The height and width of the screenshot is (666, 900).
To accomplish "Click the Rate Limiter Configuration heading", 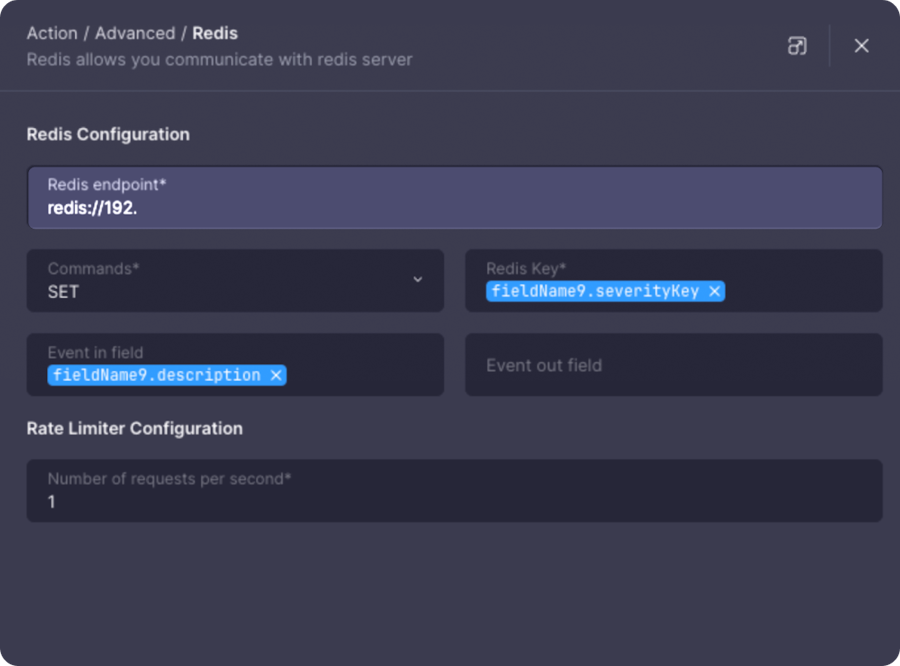I will (x=135, y=428).
